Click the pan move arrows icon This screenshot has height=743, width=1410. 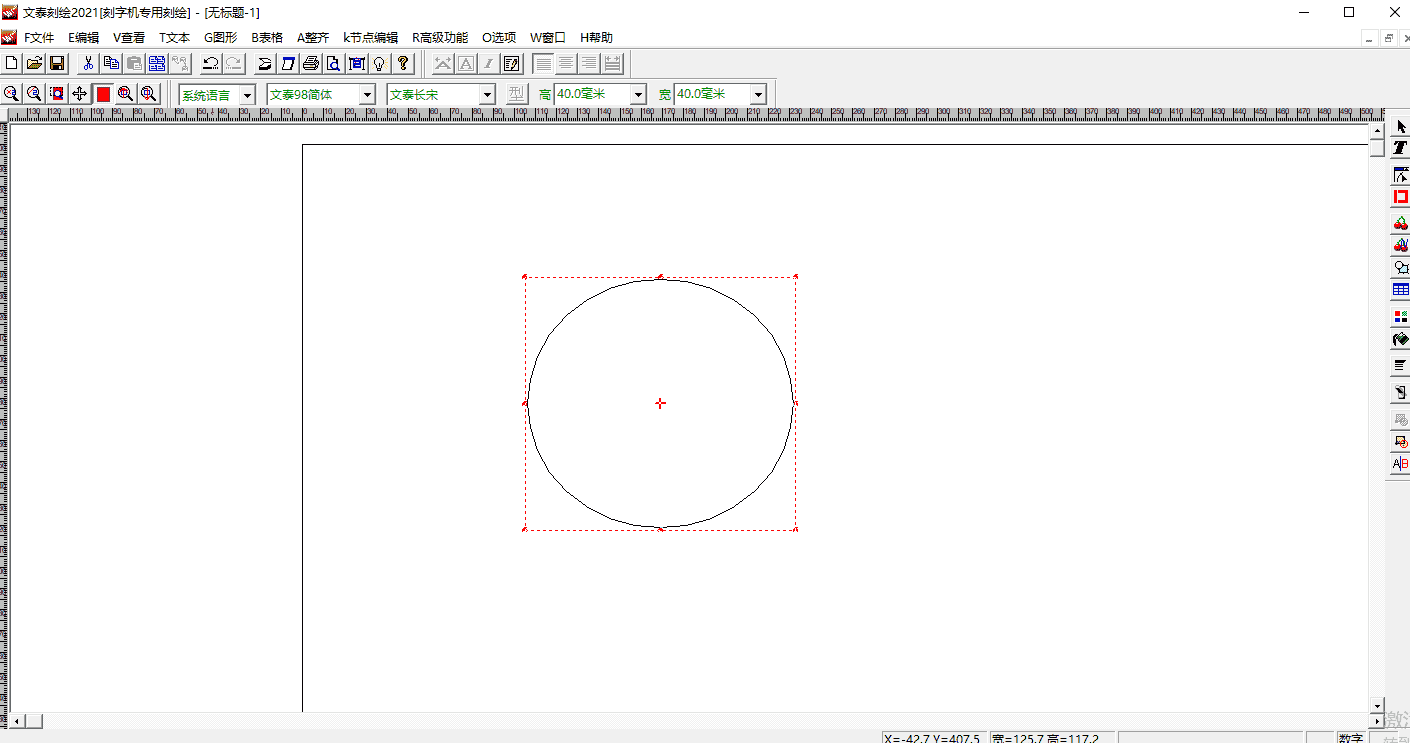point(80,94)
